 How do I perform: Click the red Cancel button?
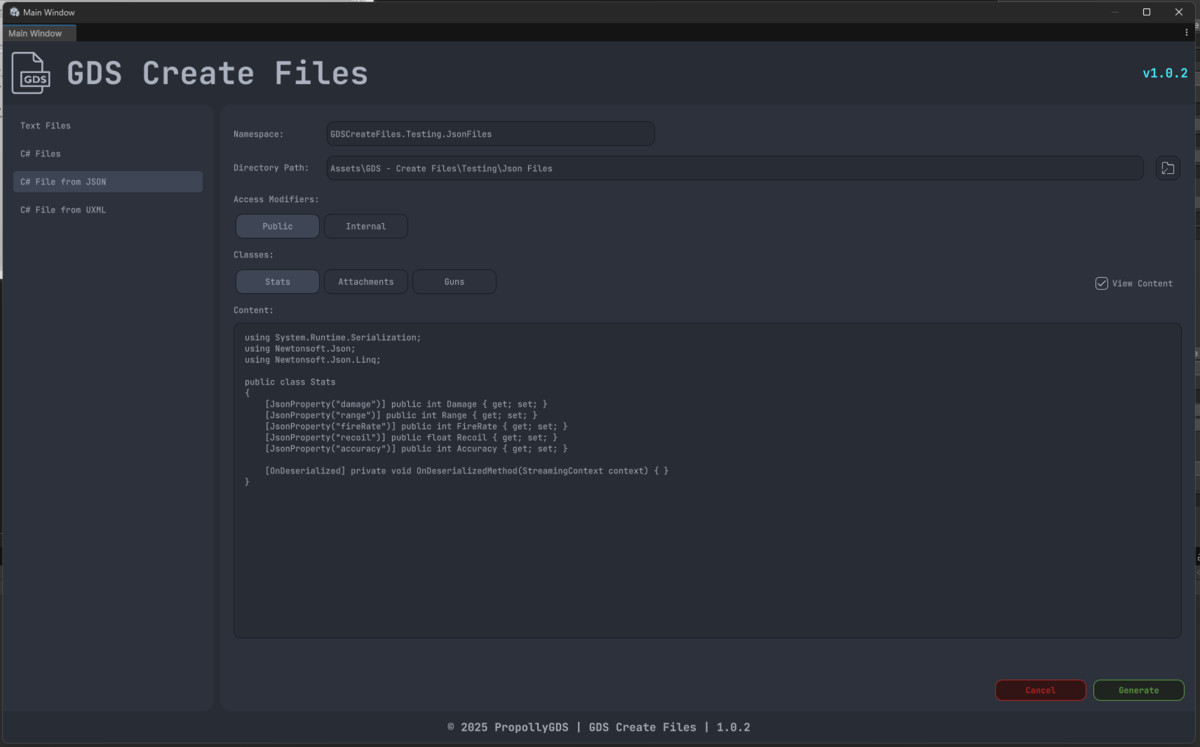tap(1040, 690)
